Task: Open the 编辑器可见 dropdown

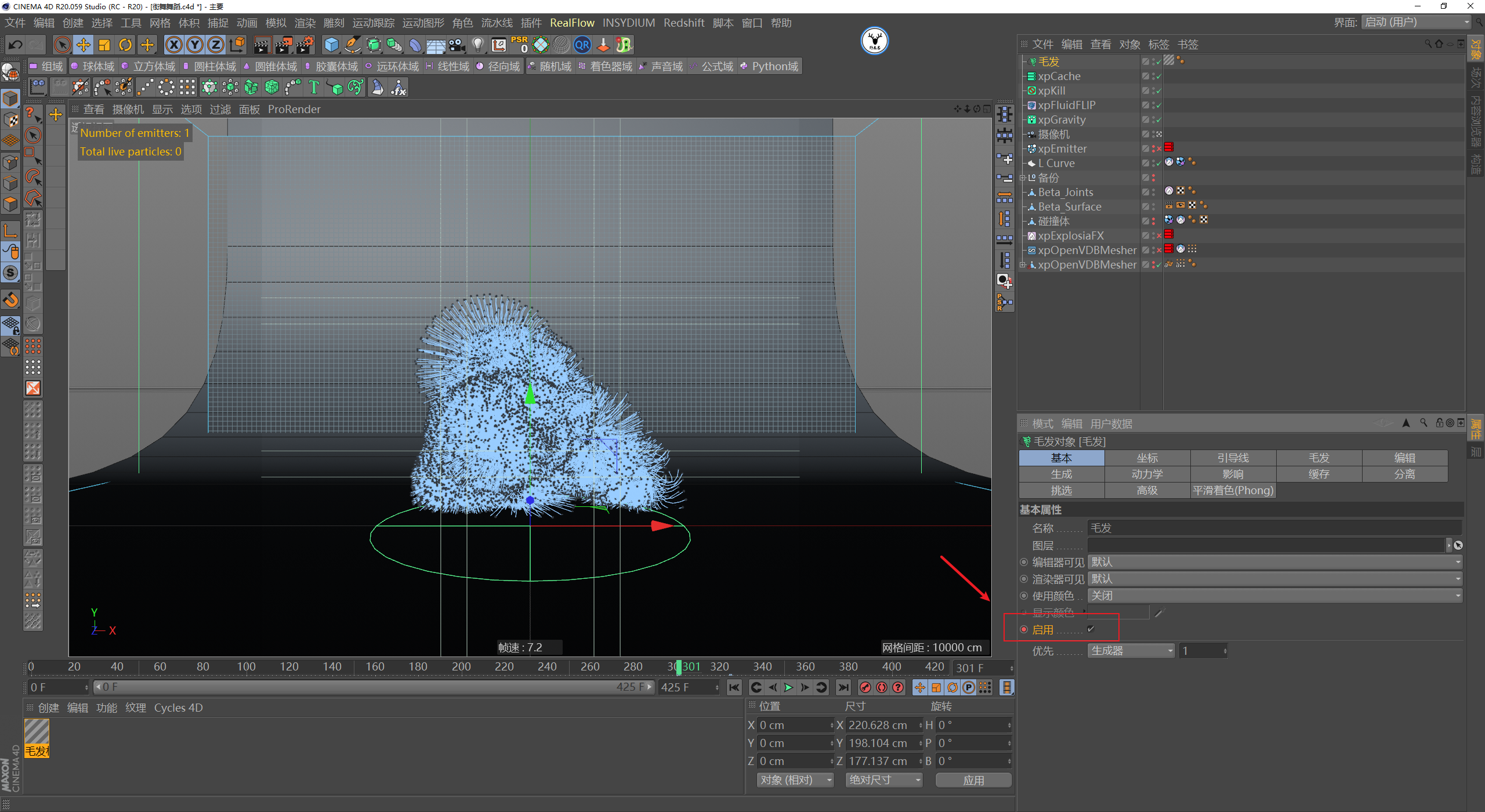Action: (x=1274, y=562)
